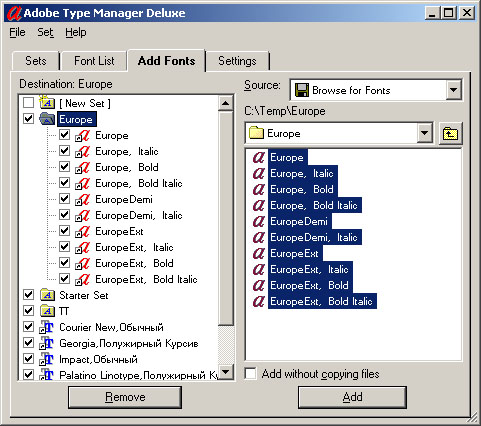Viewport: 481px width, 426px height.
Task: Uncheck the EuropeDemi, Italic checkbox
Action: 64,215
